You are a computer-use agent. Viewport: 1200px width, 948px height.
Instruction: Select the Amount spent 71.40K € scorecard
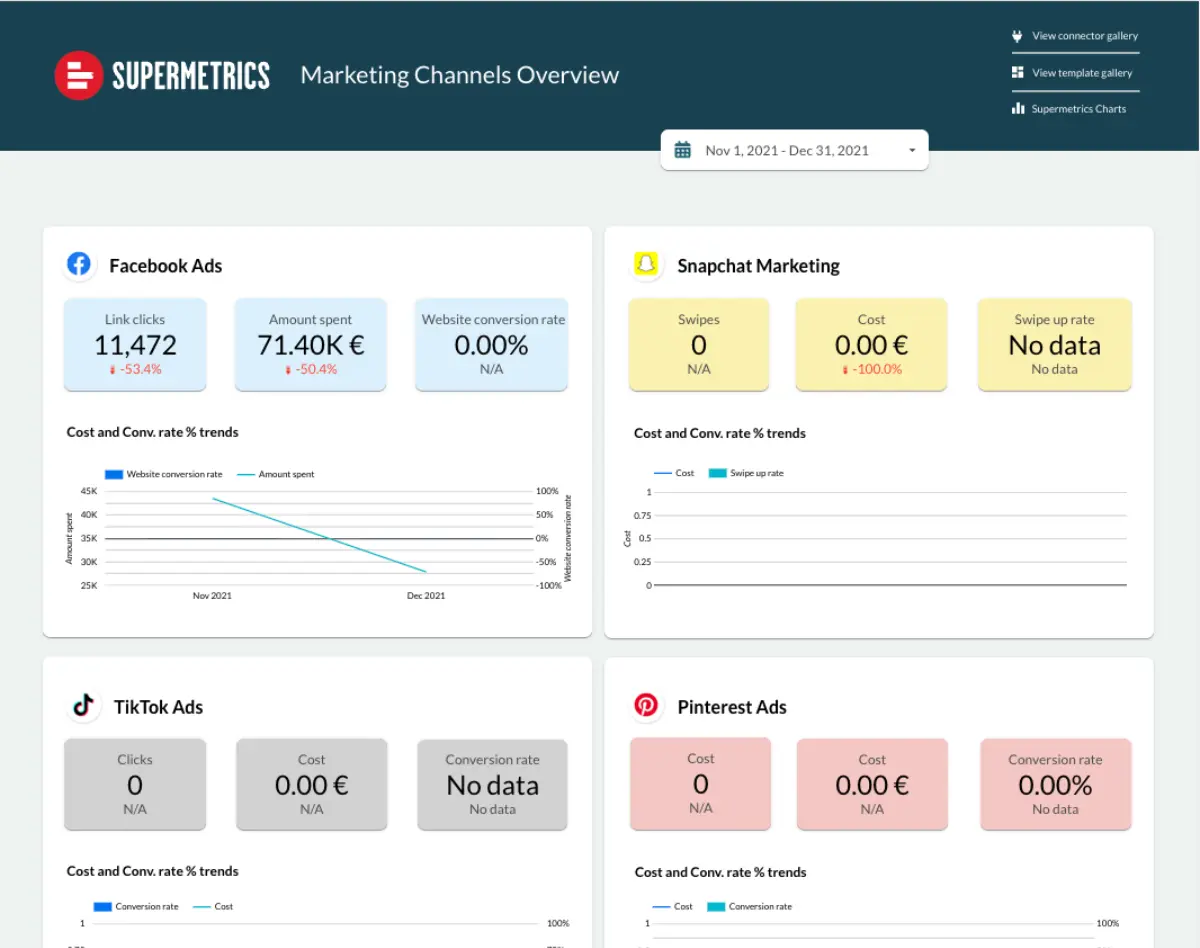point(310,344)
